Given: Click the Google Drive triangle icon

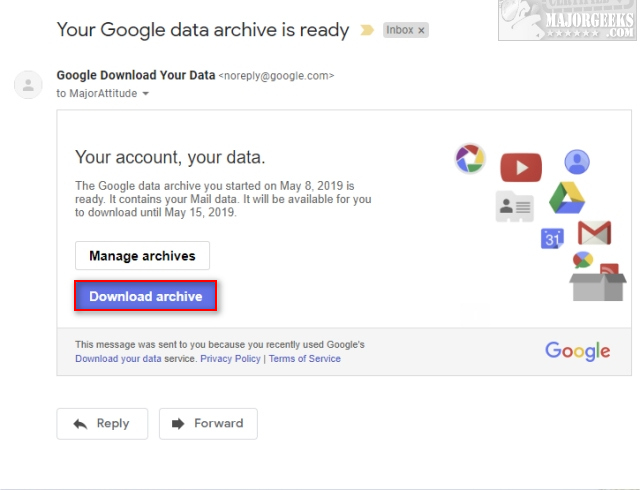Looking at the screenshot, I should [x=566, y=198].
